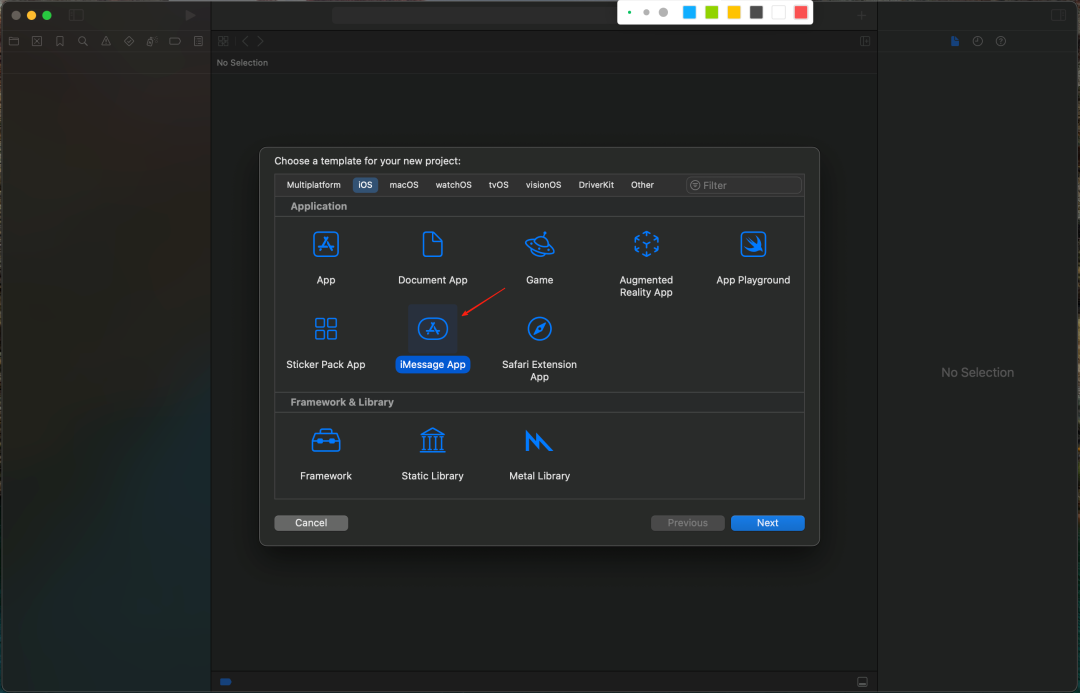1080x693 pixels.
Task: Open the Bookmark navigator
Action: point(60,41)
